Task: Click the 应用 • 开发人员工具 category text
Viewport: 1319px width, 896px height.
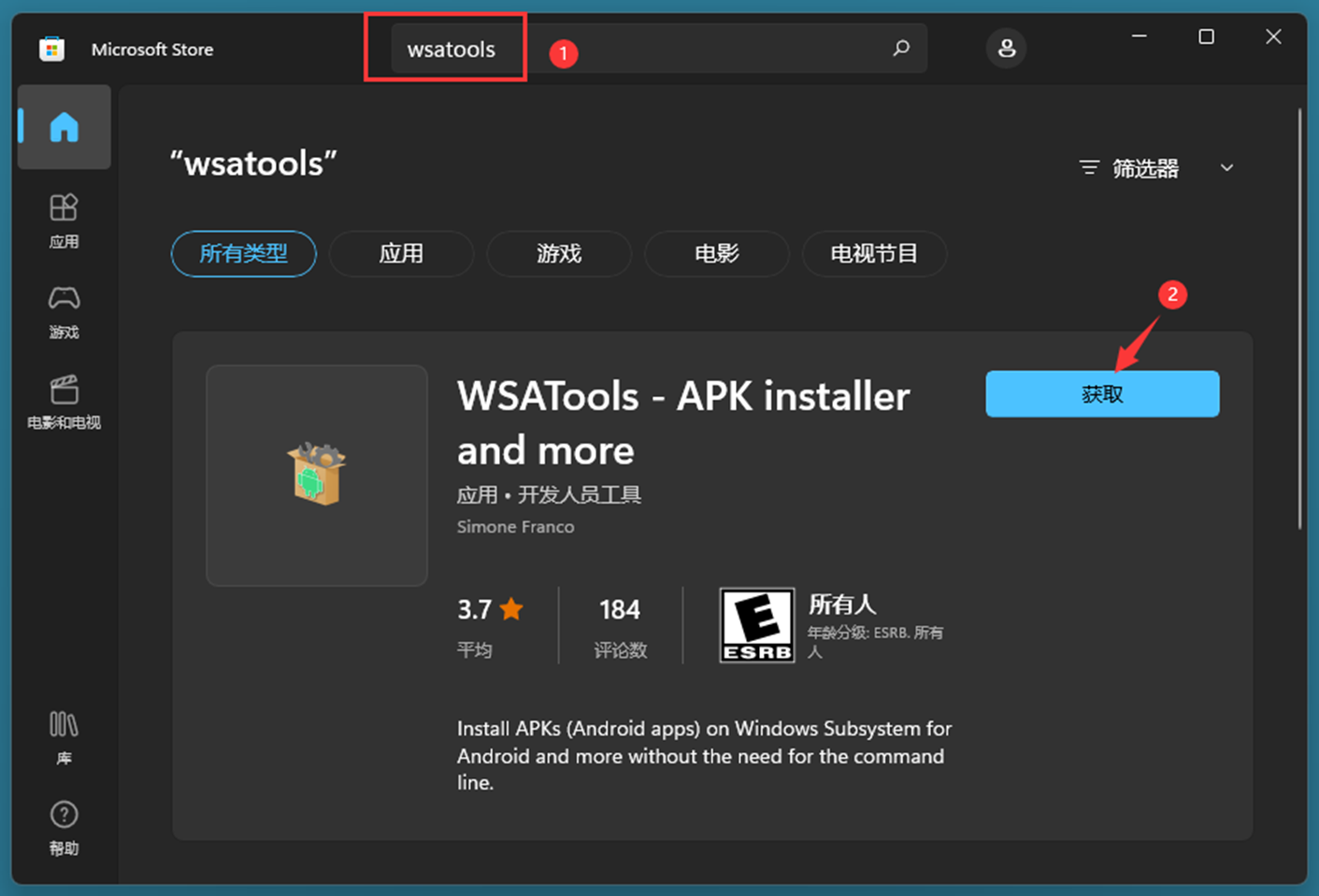Action: tap(549, 494)
